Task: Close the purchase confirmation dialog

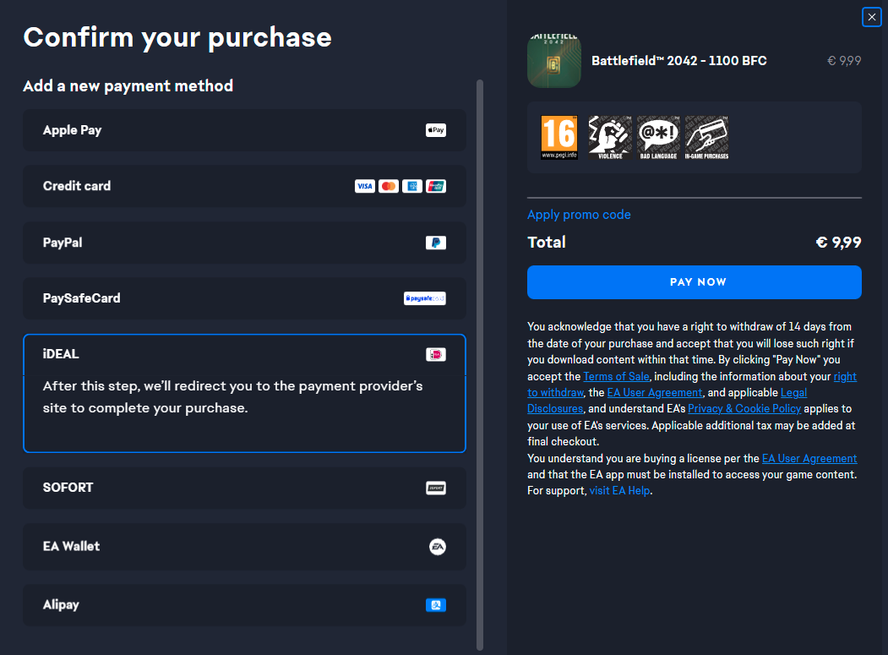Action: [x=872, y=17]
